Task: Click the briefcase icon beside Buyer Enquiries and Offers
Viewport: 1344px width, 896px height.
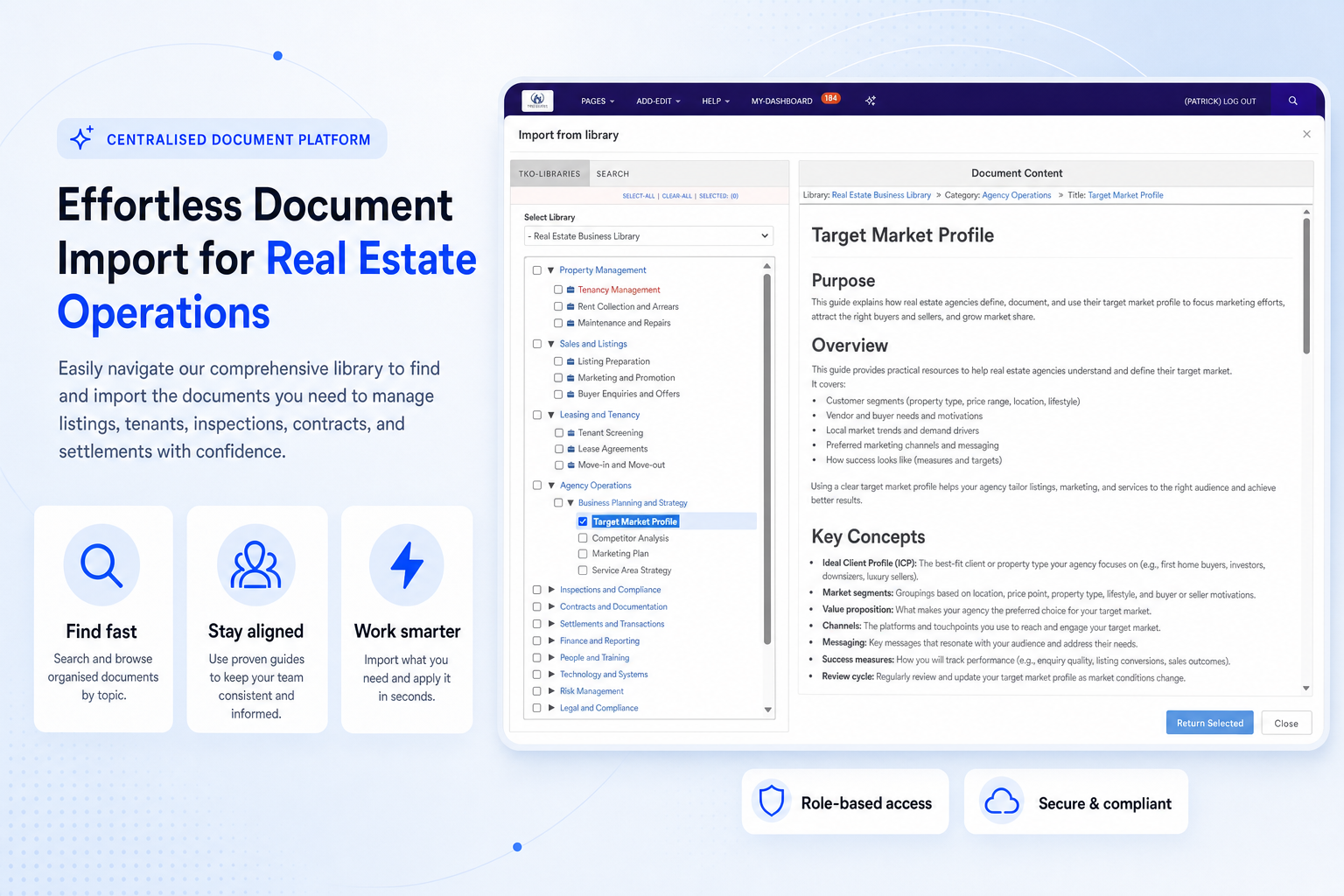Action: [570, 394]
